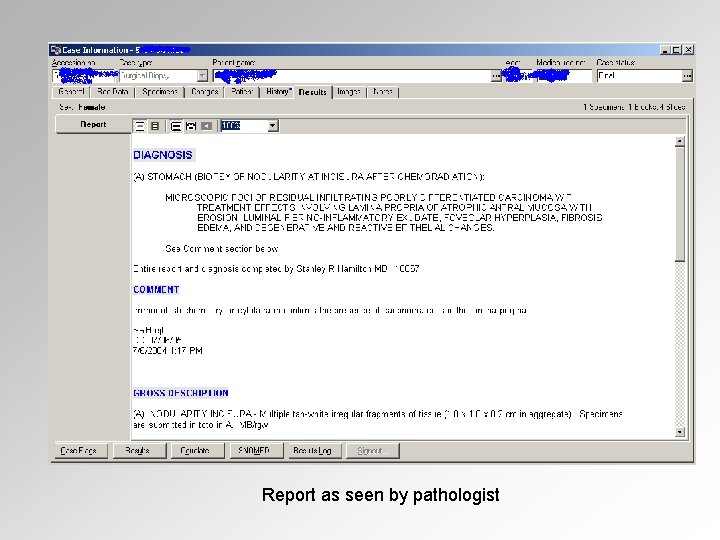Click the Case status field showing Final
720x540 pixels.
(639, 76)
